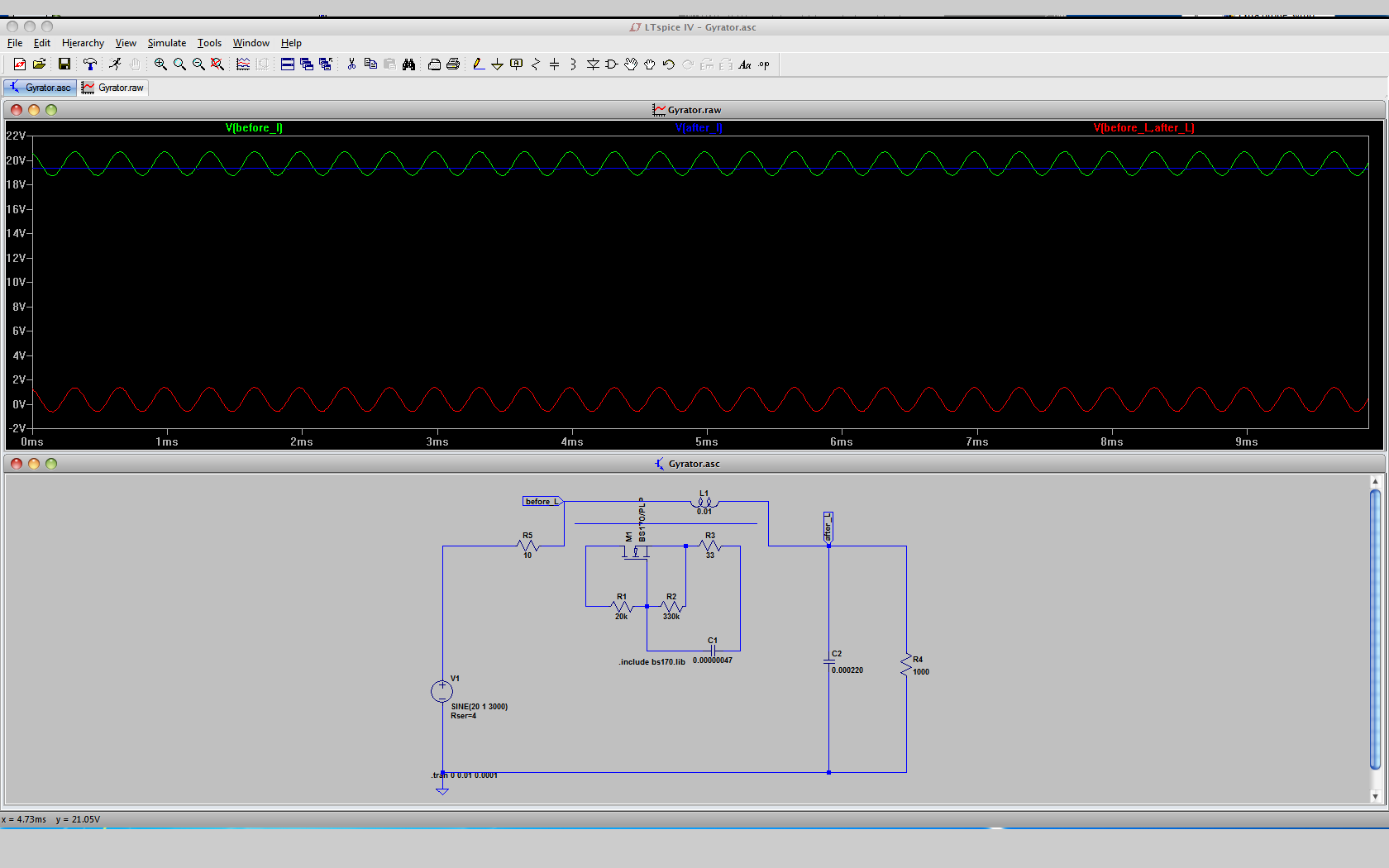Screen dimensions: 1389x868
Task: Select voltage source V1 symbol
Action: click(x=442, y=691)
